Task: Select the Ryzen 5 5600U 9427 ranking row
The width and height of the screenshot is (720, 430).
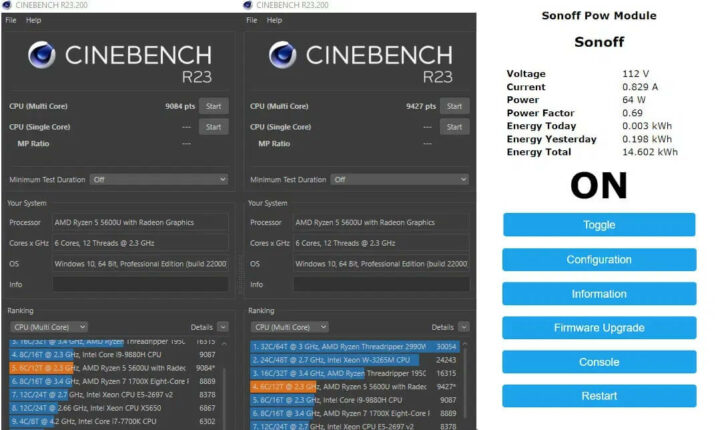Action: [x=354, y=386]
